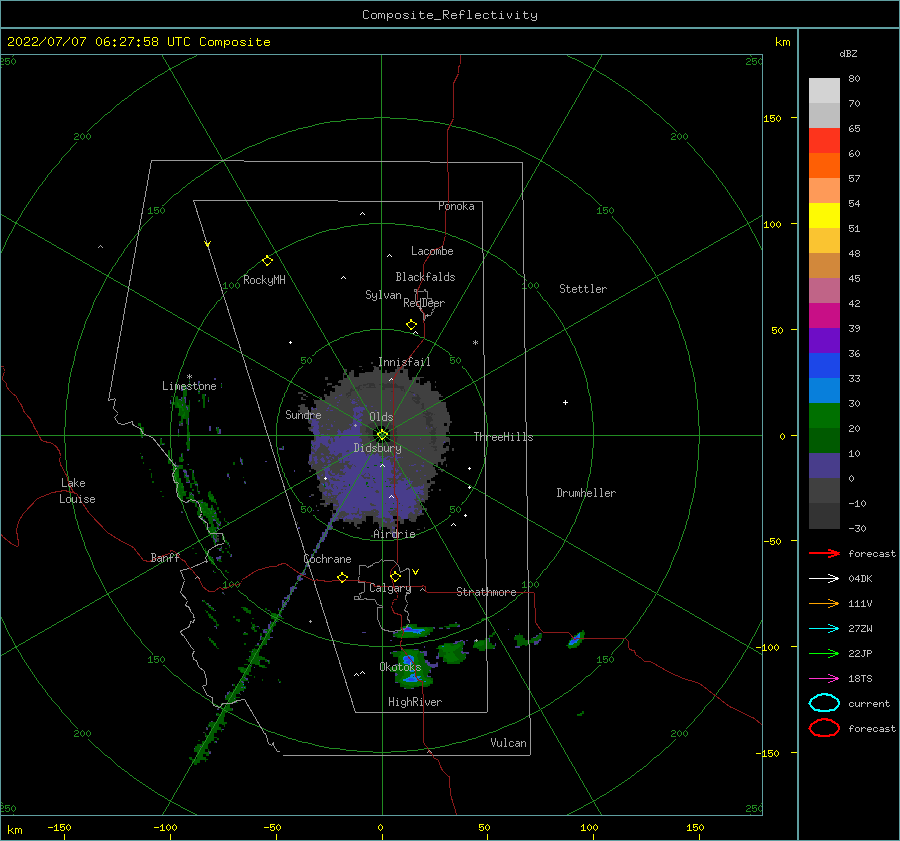The image size is (900, 841).
Task: Click the Blackfalds label
Action: click(x=425, y=277)
